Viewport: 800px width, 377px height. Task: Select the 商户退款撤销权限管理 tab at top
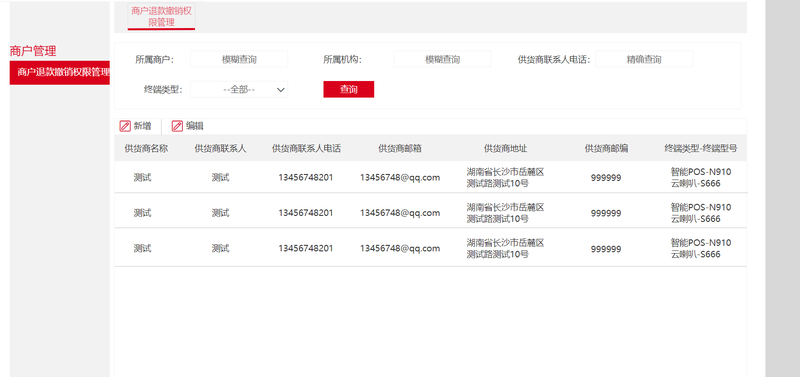161,17
